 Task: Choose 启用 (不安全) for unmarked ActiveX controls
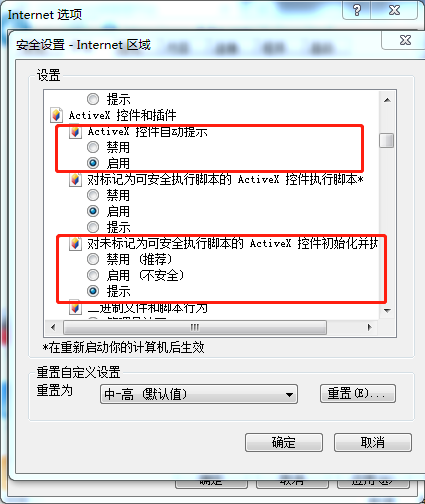[x=93, y=275]
